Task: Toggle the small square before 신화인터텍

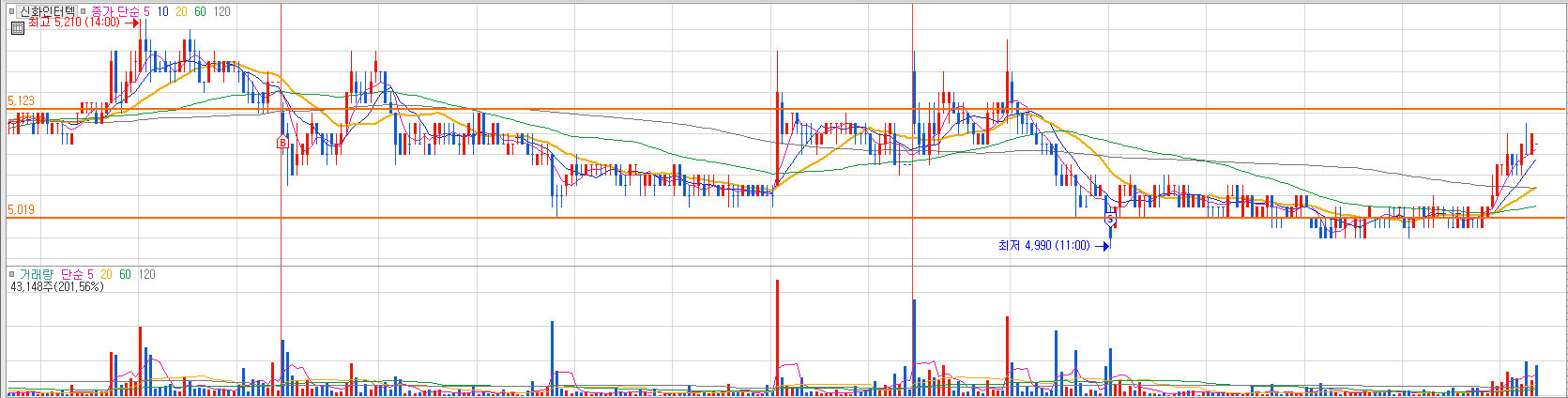Action: (11, 11)
